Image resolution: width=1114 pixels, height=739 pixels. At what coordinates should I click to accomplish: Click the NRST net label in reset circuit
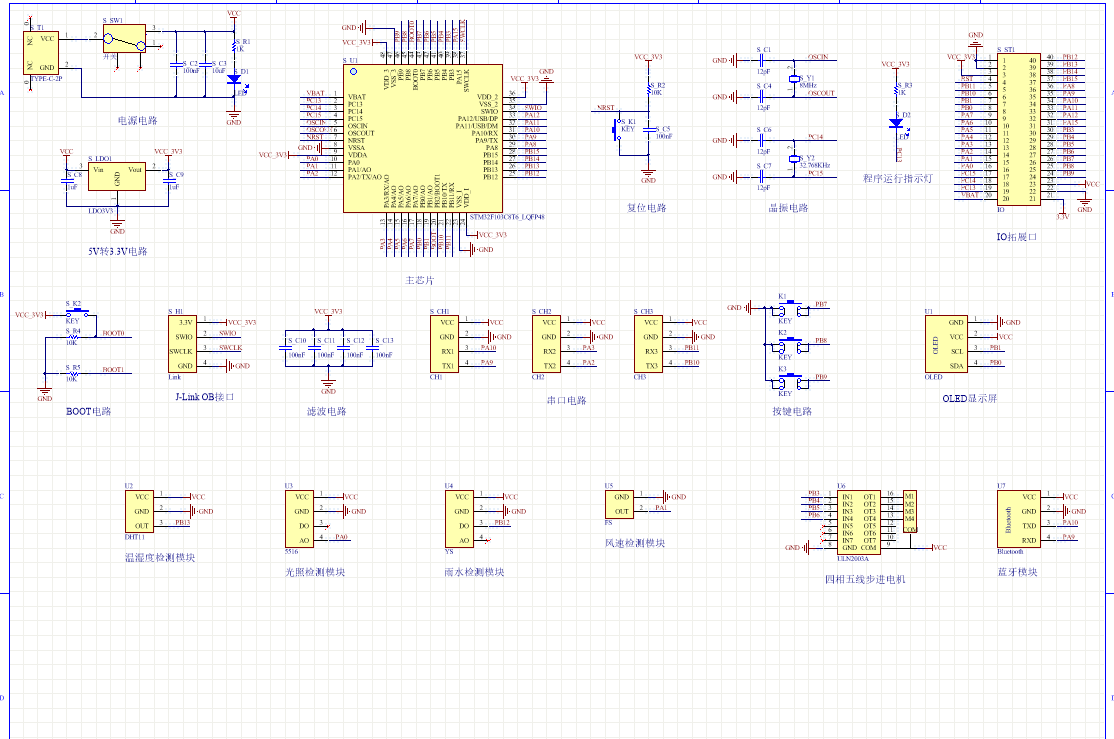[x=605, y=107]
